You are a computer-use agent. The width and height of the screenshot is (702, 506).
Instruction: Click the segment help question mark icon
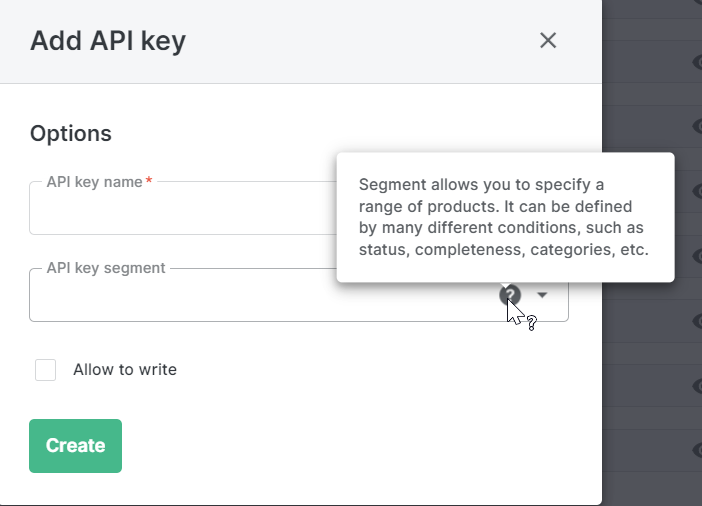[510, 295]
